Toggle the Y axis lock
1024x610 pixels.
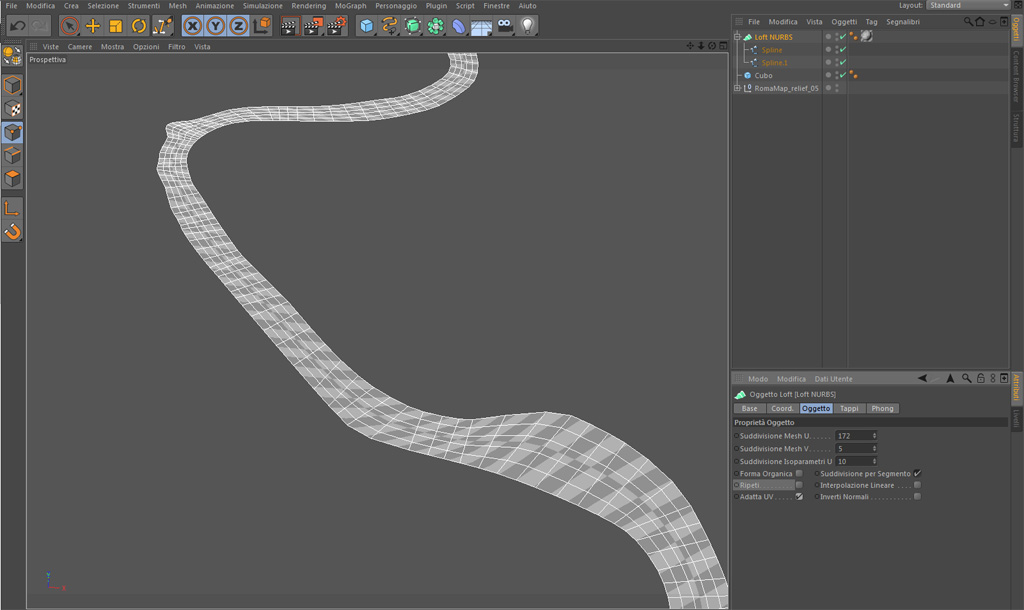tap(215, 26)
